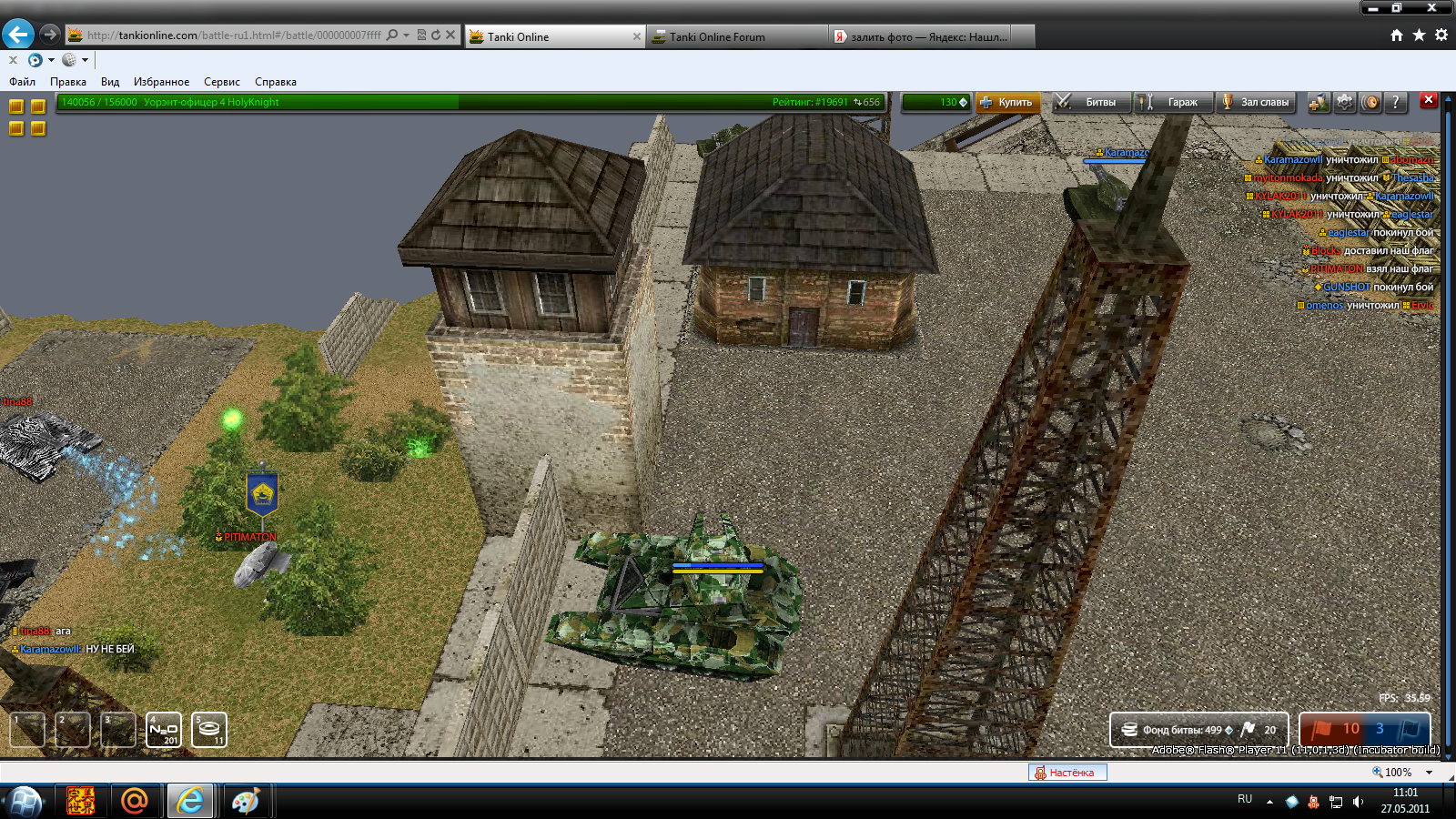The height and width of the screenshot is (819, 1456).
Task: Open Paint from the taskbar
Action: pyautogui.click(x=246, y=802)
